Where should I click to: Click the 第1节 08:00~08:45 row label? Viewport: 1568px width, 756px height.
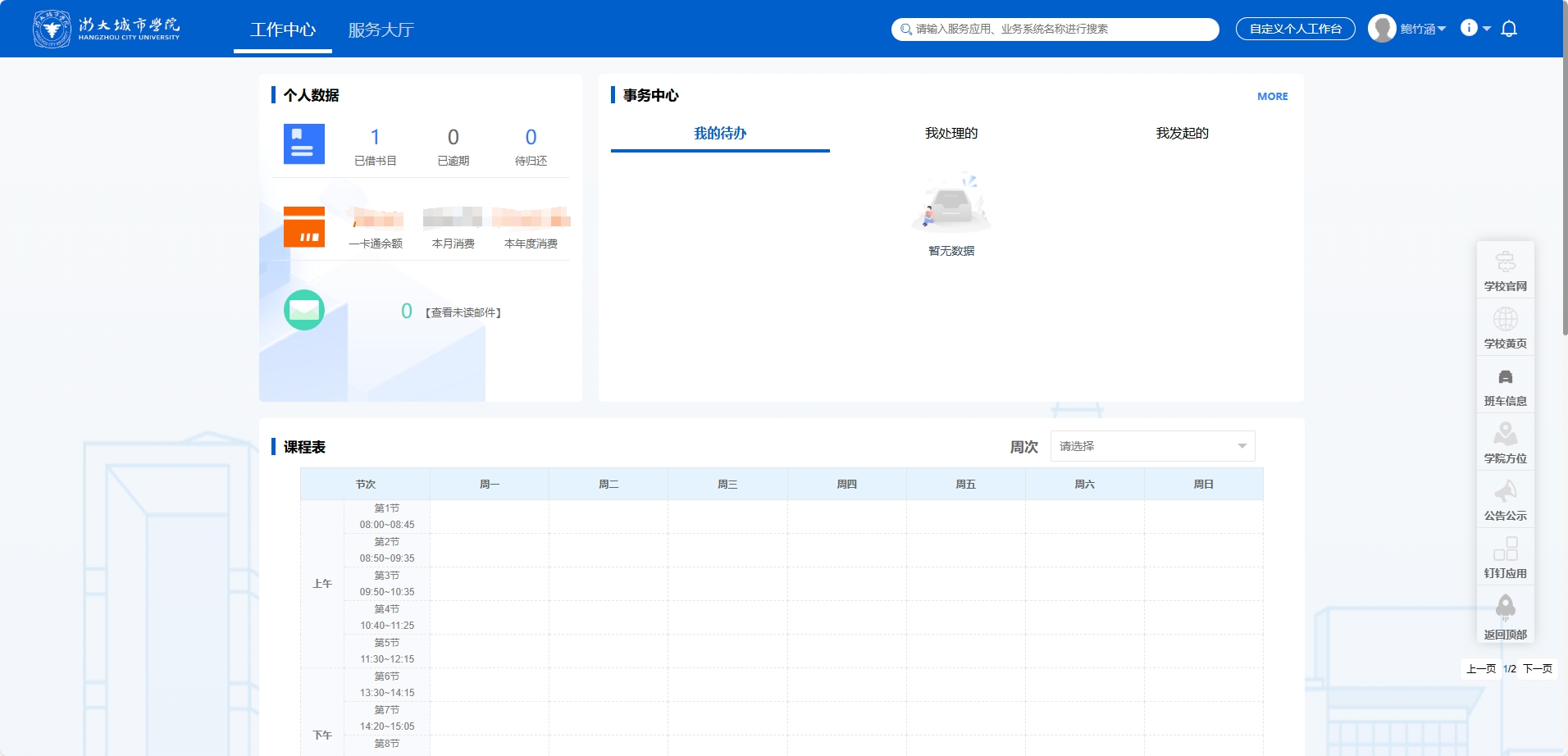pyautogui.click(x=387, y=517)
